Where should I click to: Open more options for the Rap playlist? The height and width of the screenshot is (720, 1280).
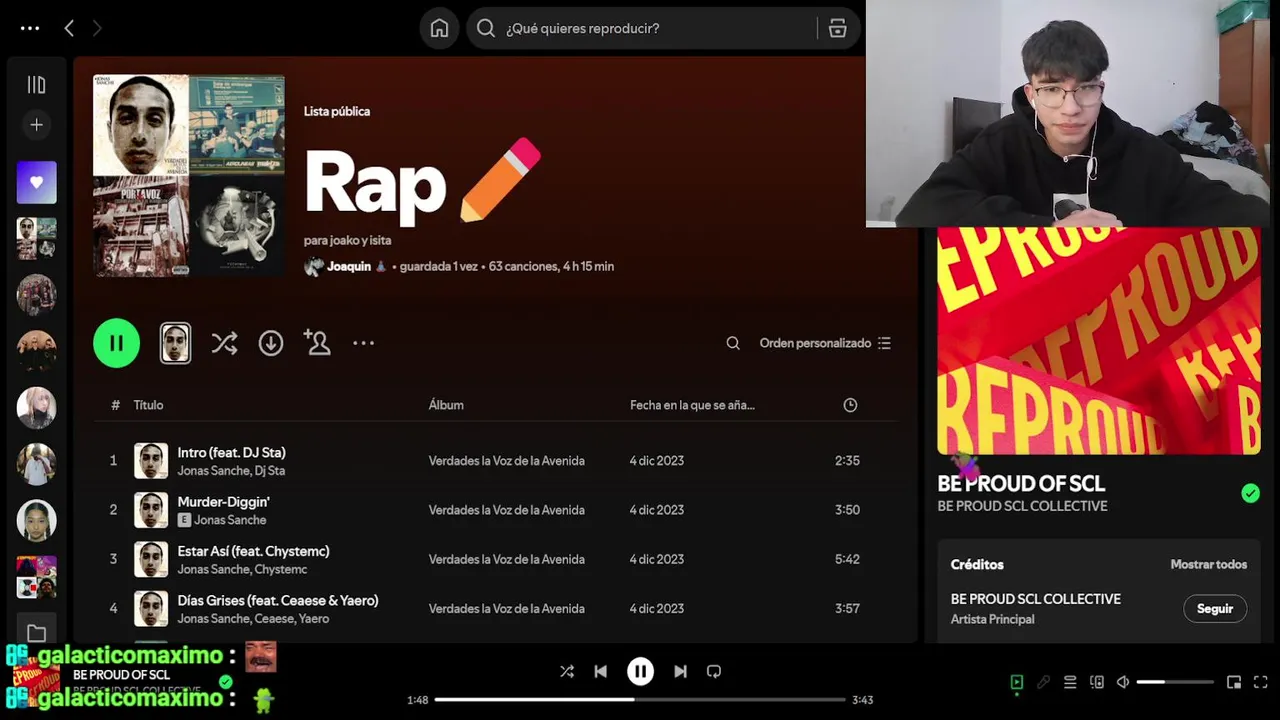pyautogui.click(x=363, y=343)
